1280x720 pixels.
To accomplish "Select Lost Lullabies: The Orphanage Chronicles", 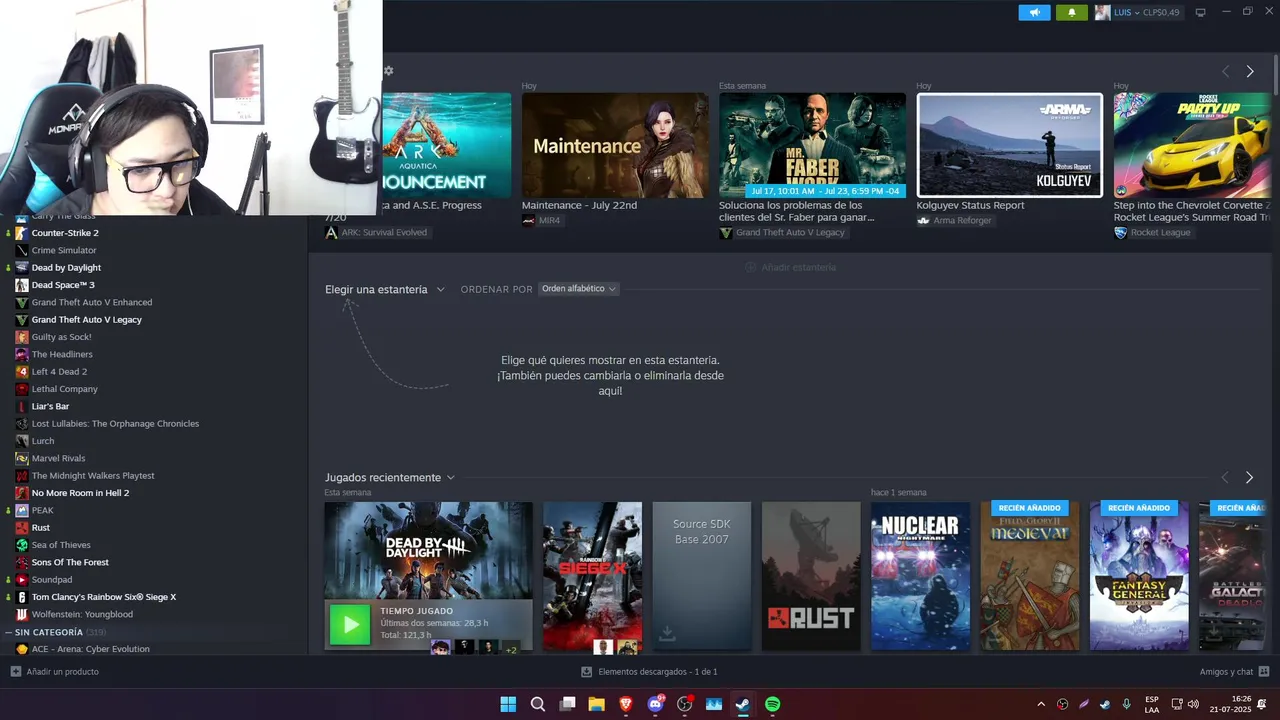I will point(115,424).
